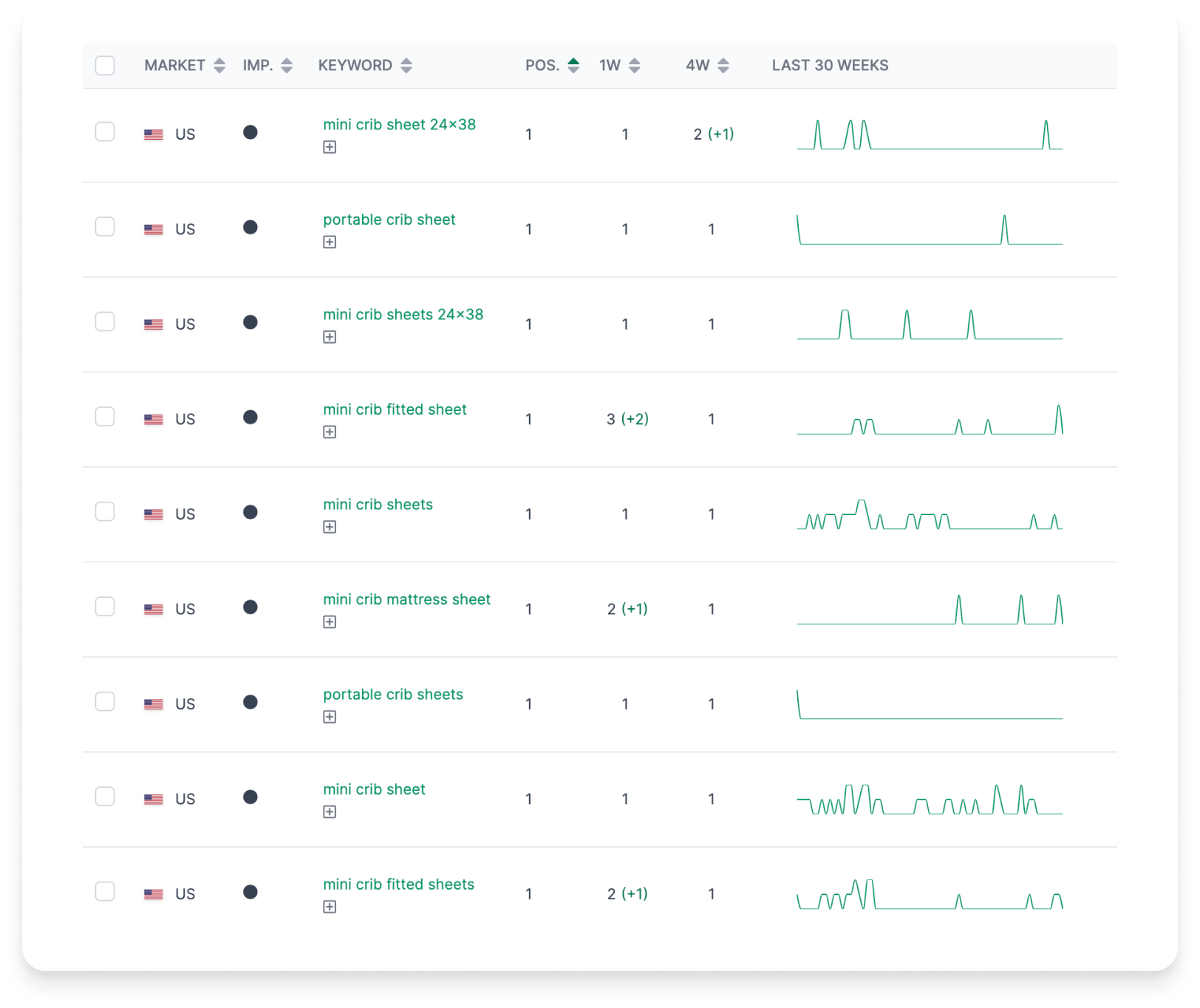Sort by 1W column arrows
1200x1008 pixels.
[635, 66]
